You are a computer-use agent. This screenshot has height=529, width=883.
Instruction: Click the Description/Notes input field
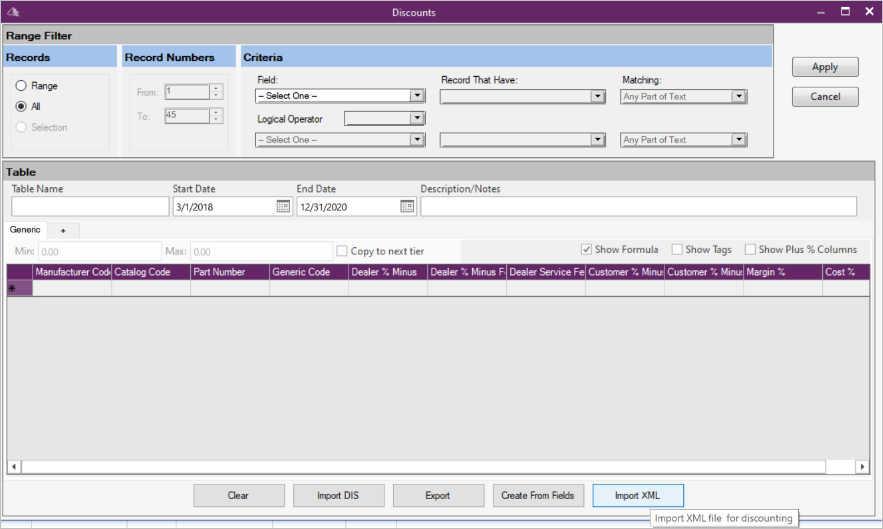pos(639,207)
